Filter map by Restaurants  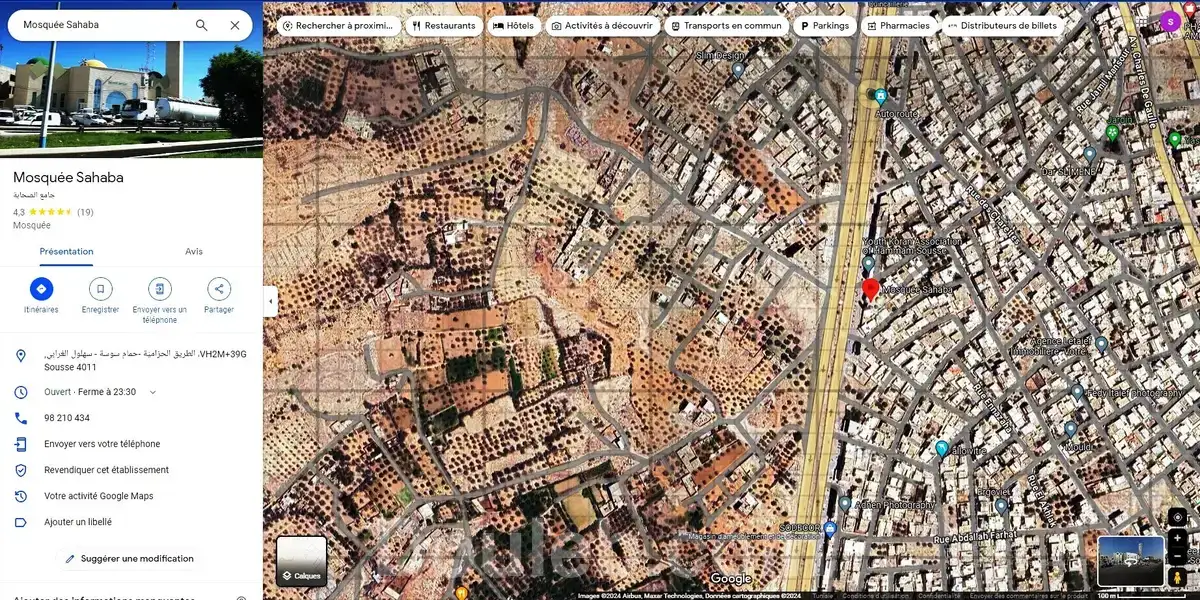[443, 26]
